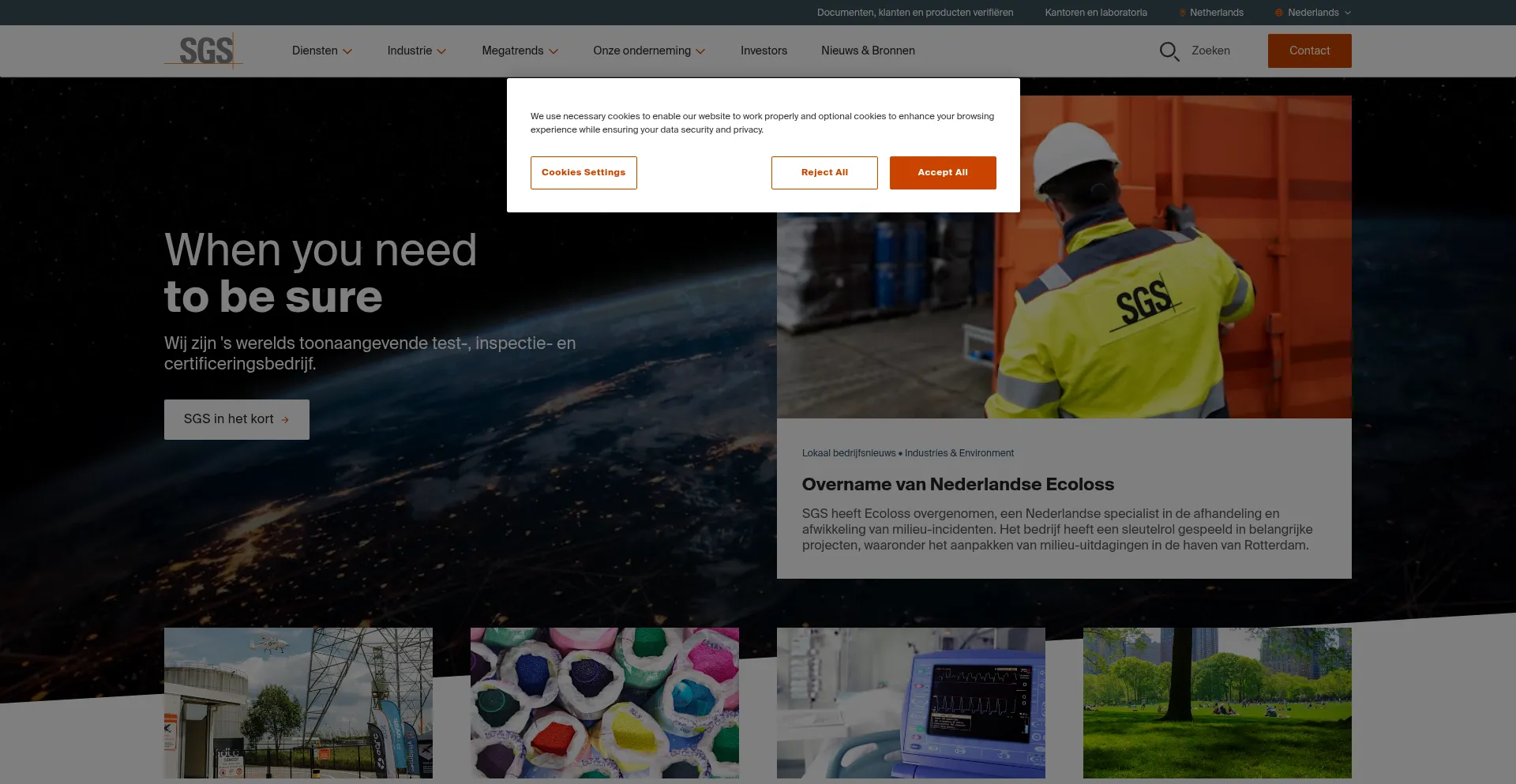Expand Onze onderneming menu
This screenshot has height=784, width=1516.
click(x=648, y=51)
